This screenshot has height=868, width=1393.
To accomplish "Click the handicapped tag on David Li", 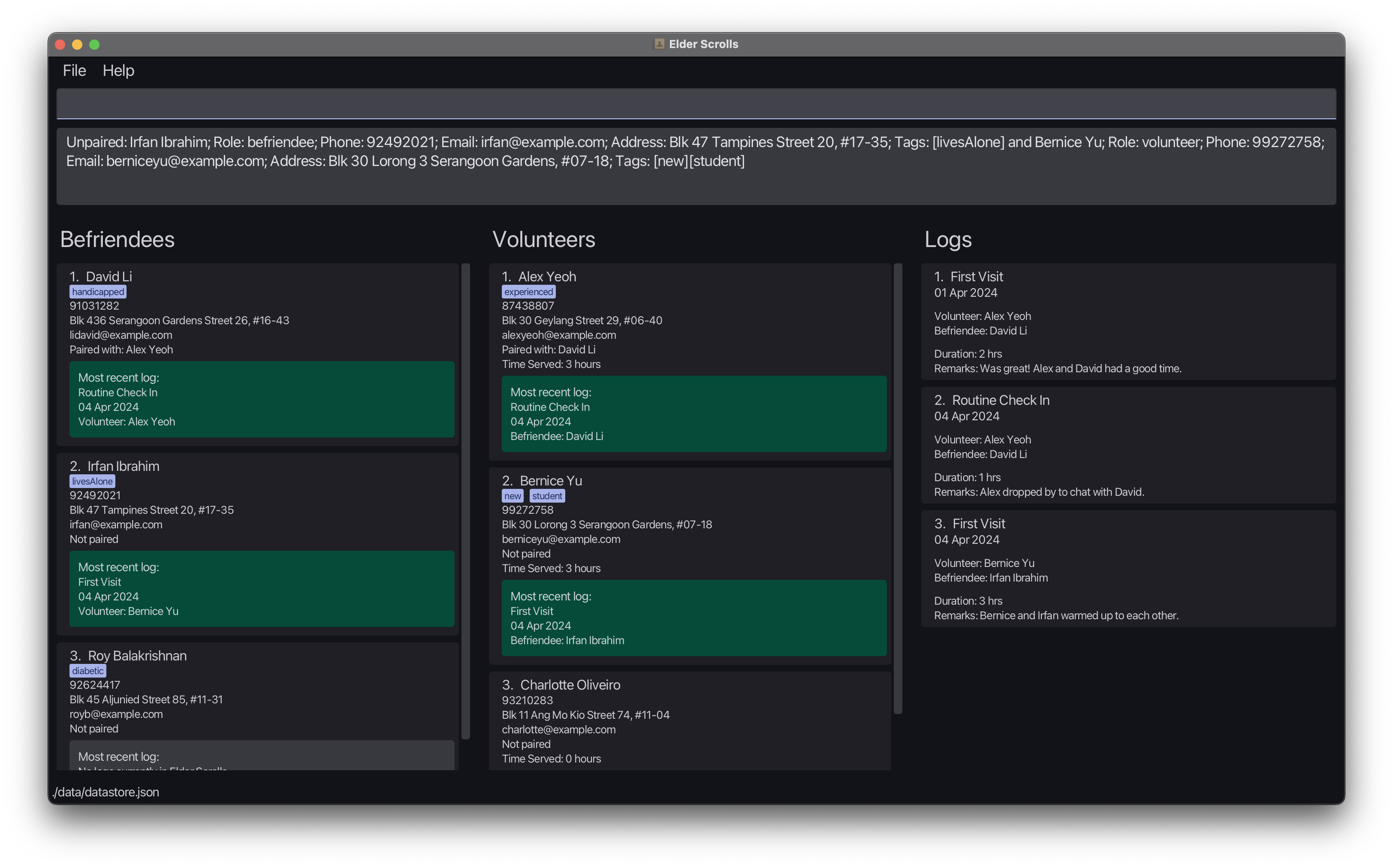I will (x=98, y=292).
